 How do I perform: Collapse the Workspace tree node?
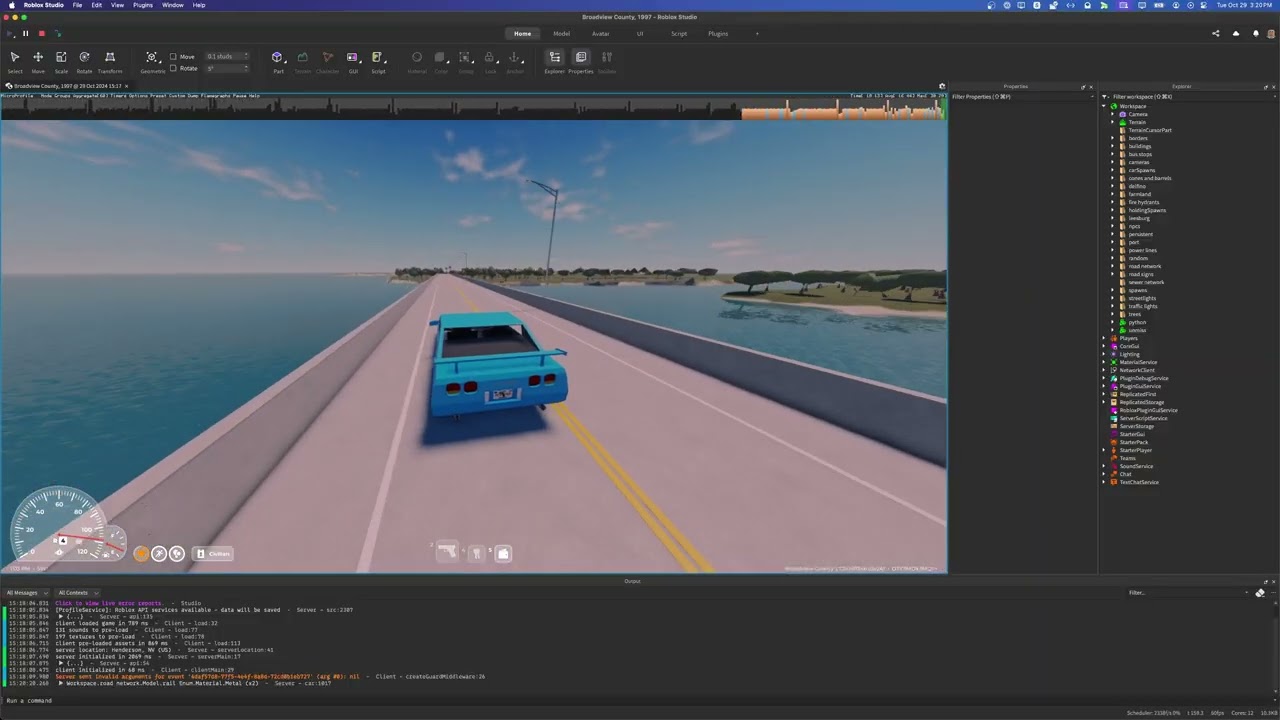(1104, 106)
